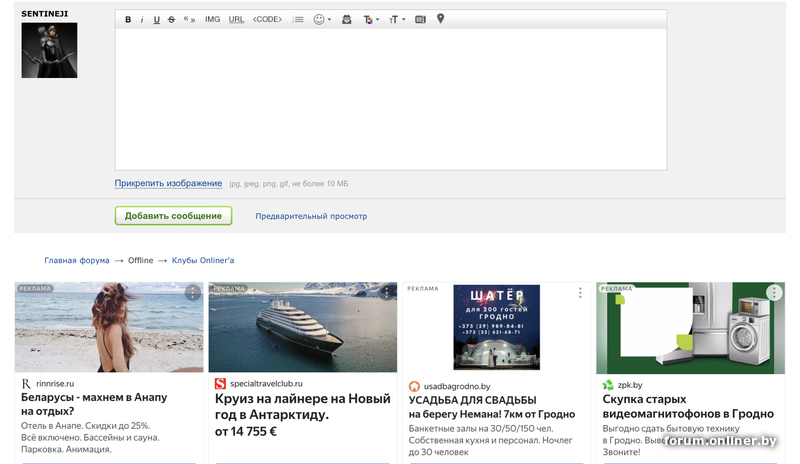Open the appliances zpk.by ad image
800x464 pixels.
(x=690, y=328)
